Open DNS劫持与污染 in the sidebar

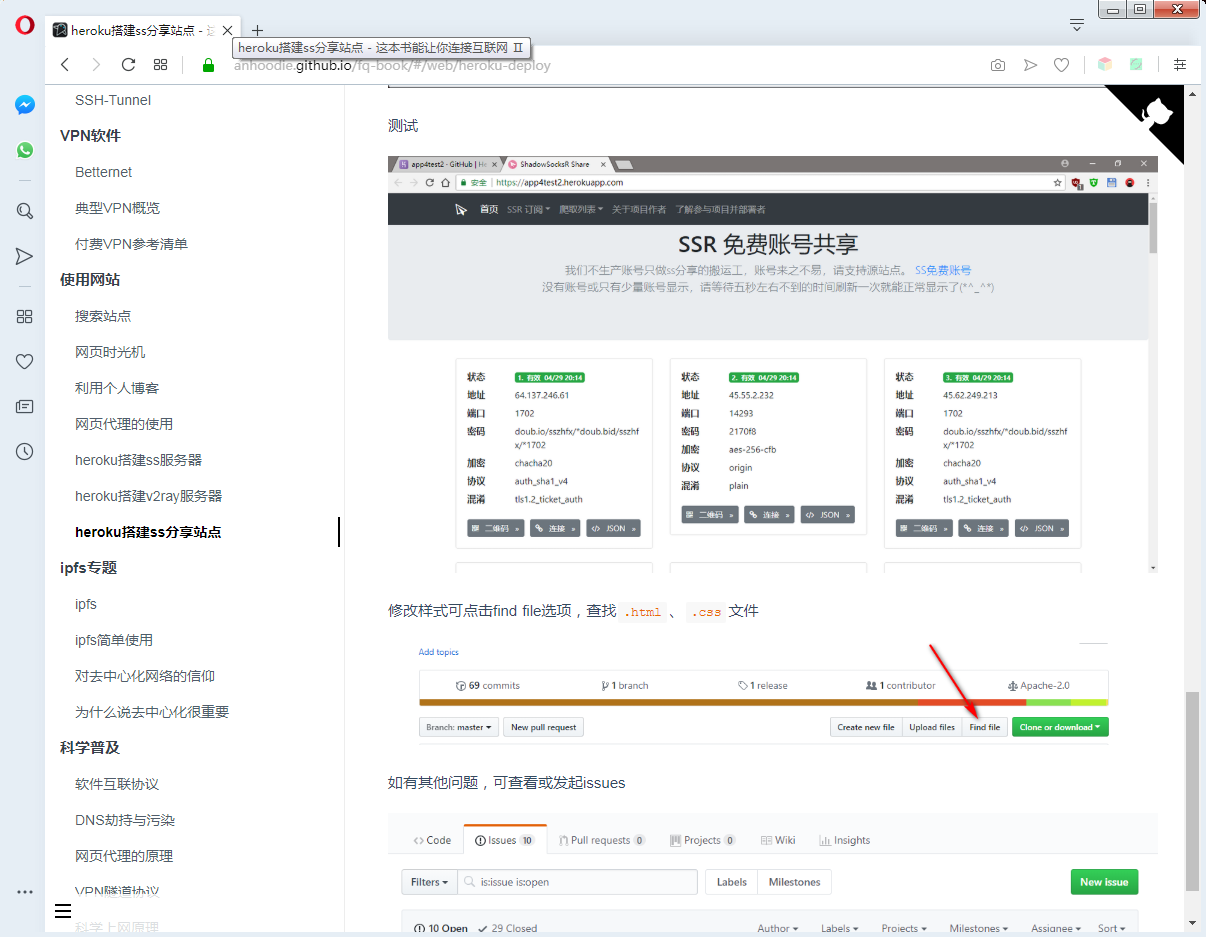[125, 820]
